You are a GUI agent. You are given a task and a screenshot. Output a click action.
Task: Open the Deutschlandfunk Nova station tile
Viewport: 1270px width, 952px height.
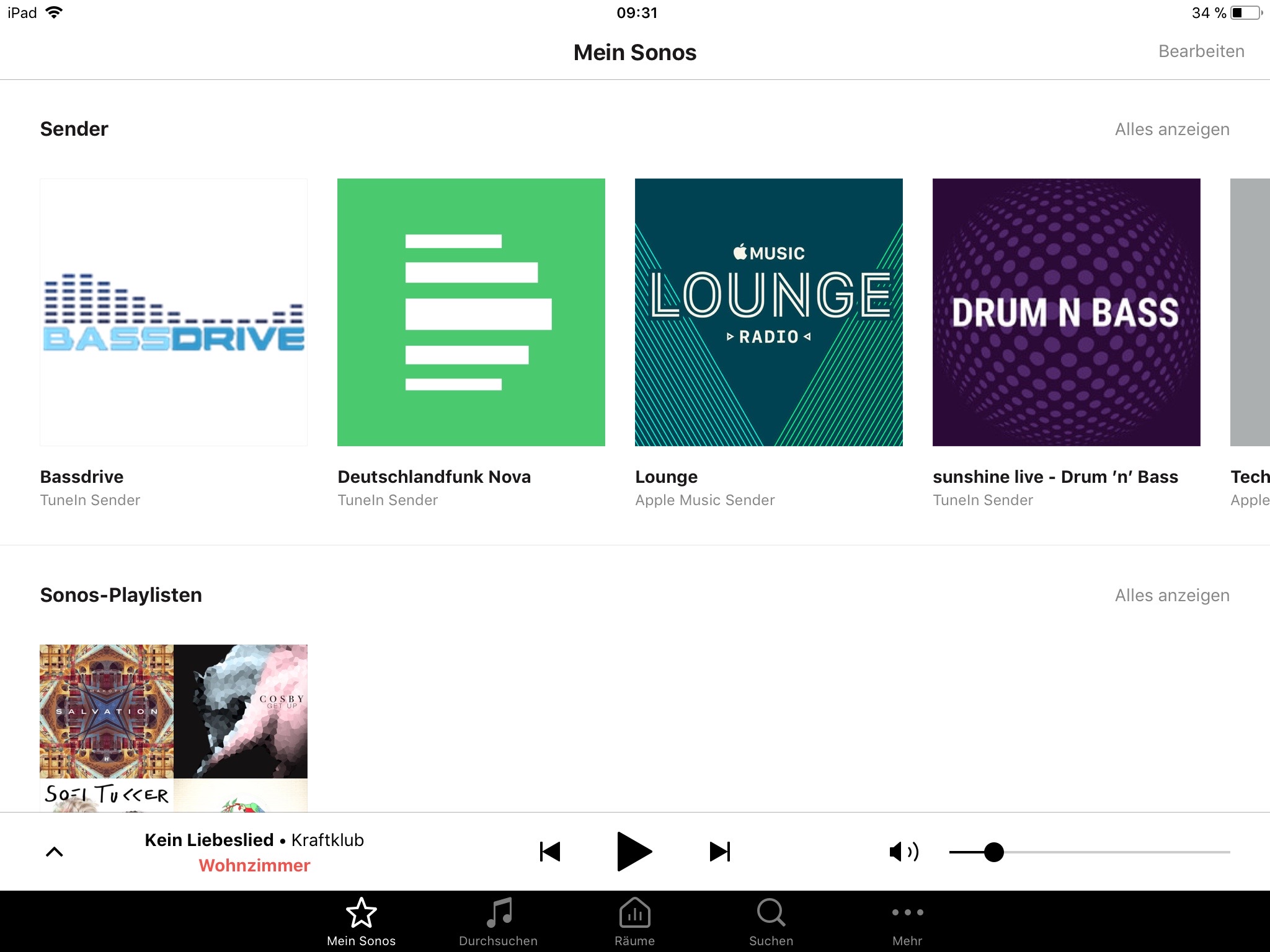point(471,312)
